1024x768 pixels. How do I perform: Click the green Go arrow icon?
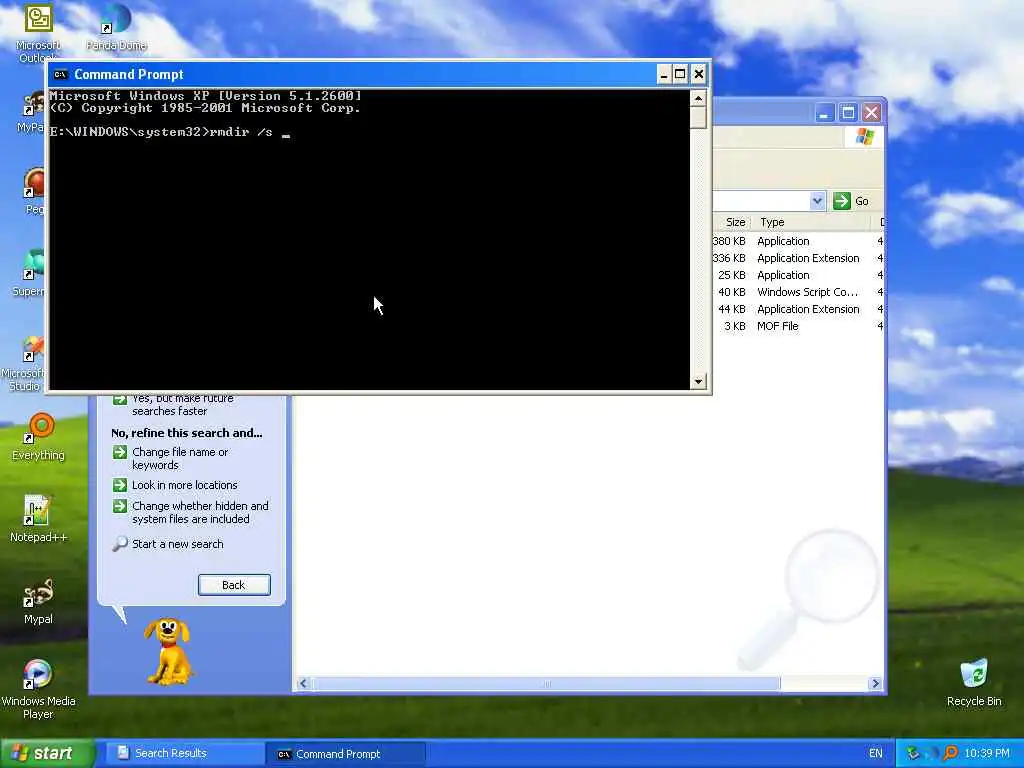pyautogui.click(x=842, y=201)
